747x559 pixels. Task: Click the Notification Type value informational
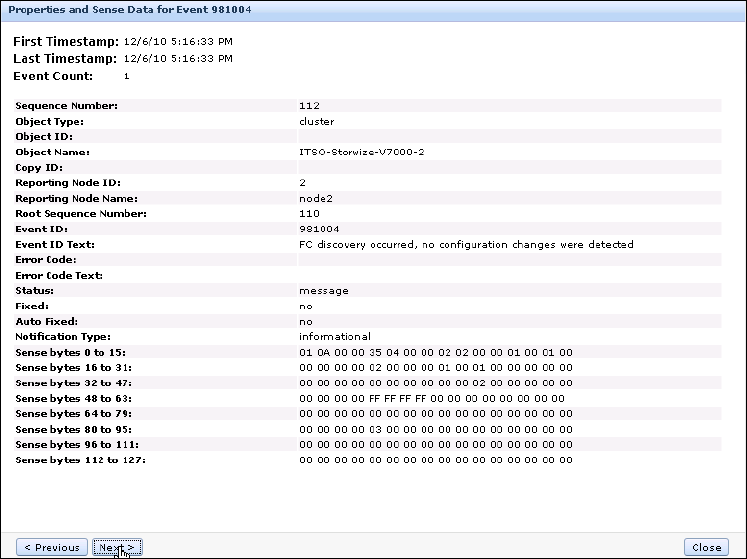coord(334,337)
